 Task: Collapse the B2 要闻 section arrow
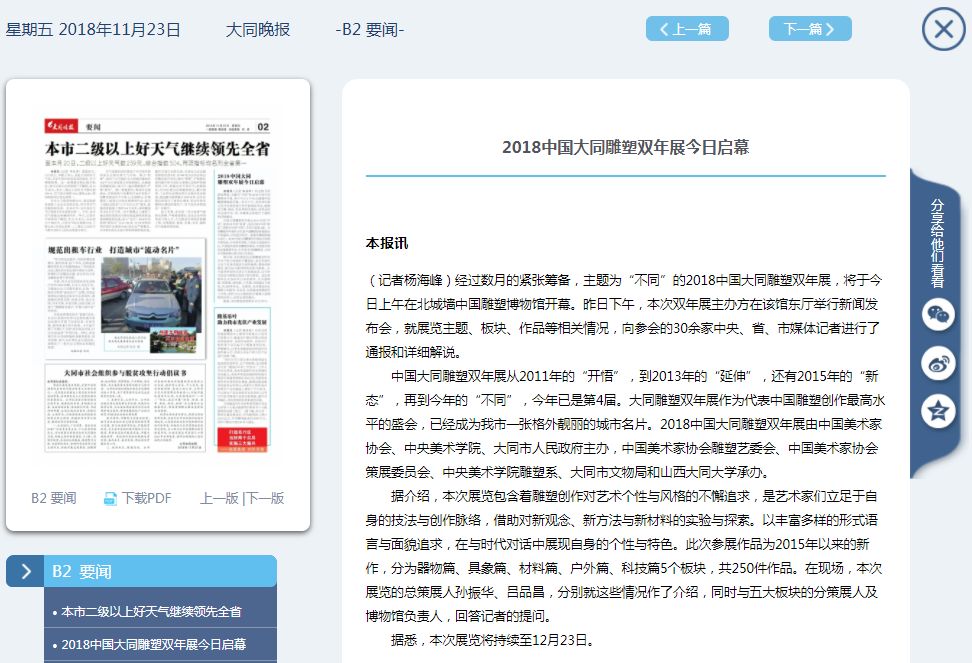tap(25, 571)
